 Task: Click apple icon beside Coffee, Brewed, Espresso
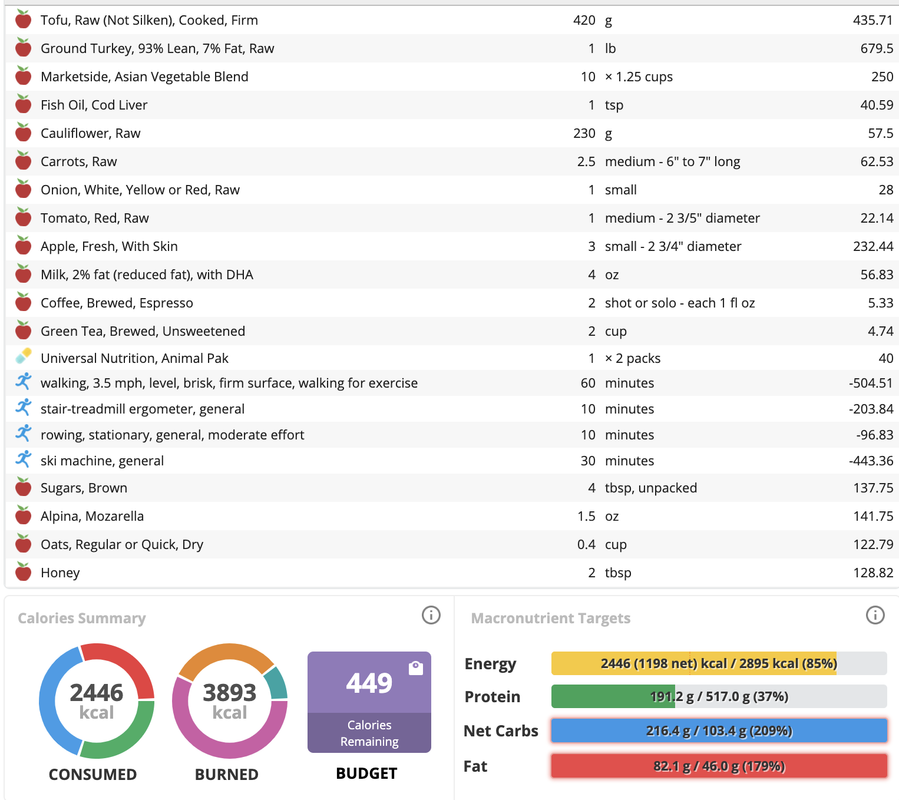coord(23,302)
